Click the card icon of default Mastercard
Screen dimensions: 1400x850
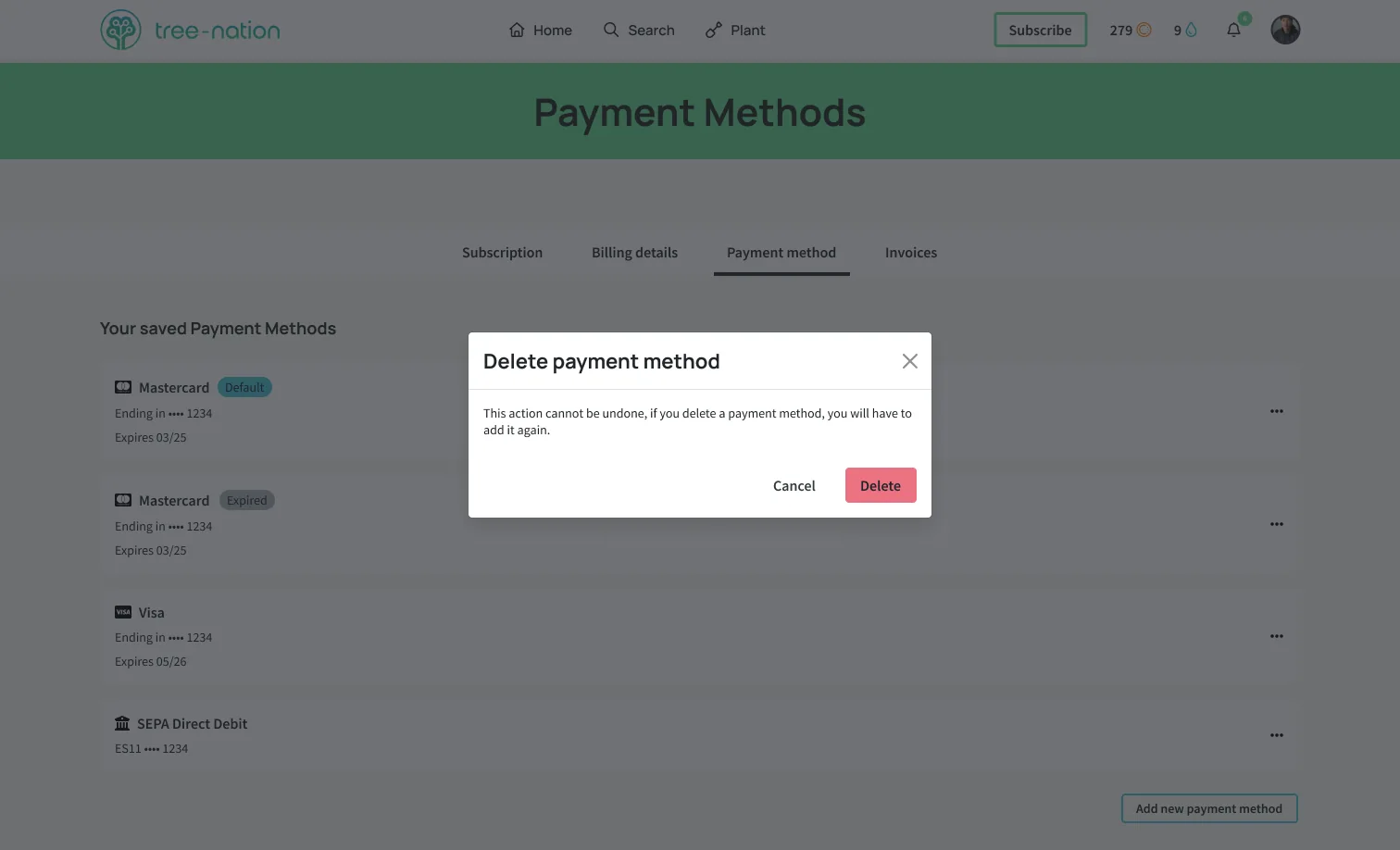(x=123, y=387)
